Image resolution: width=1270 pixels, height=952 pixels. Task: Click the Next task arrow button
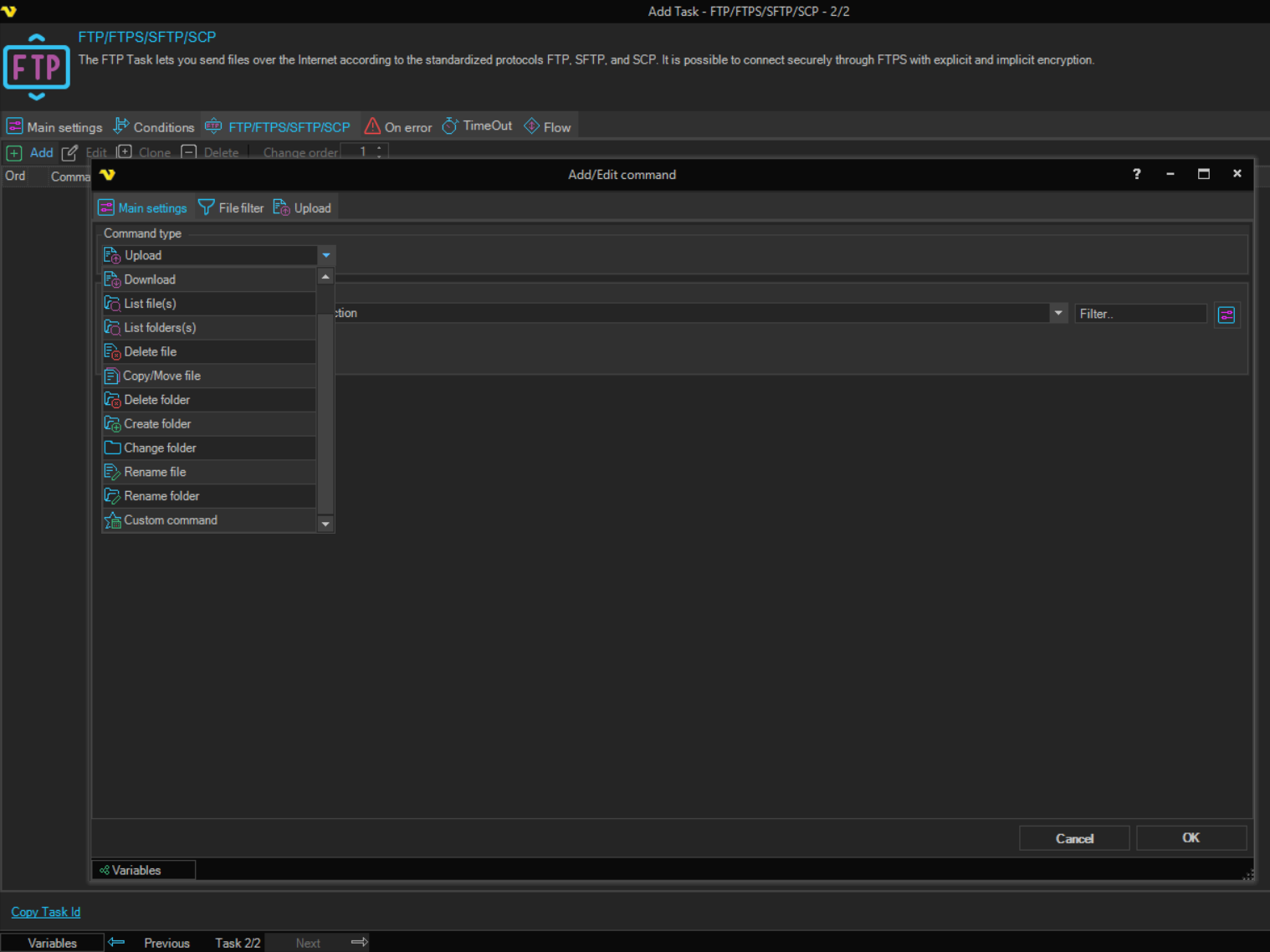[359, 942]
